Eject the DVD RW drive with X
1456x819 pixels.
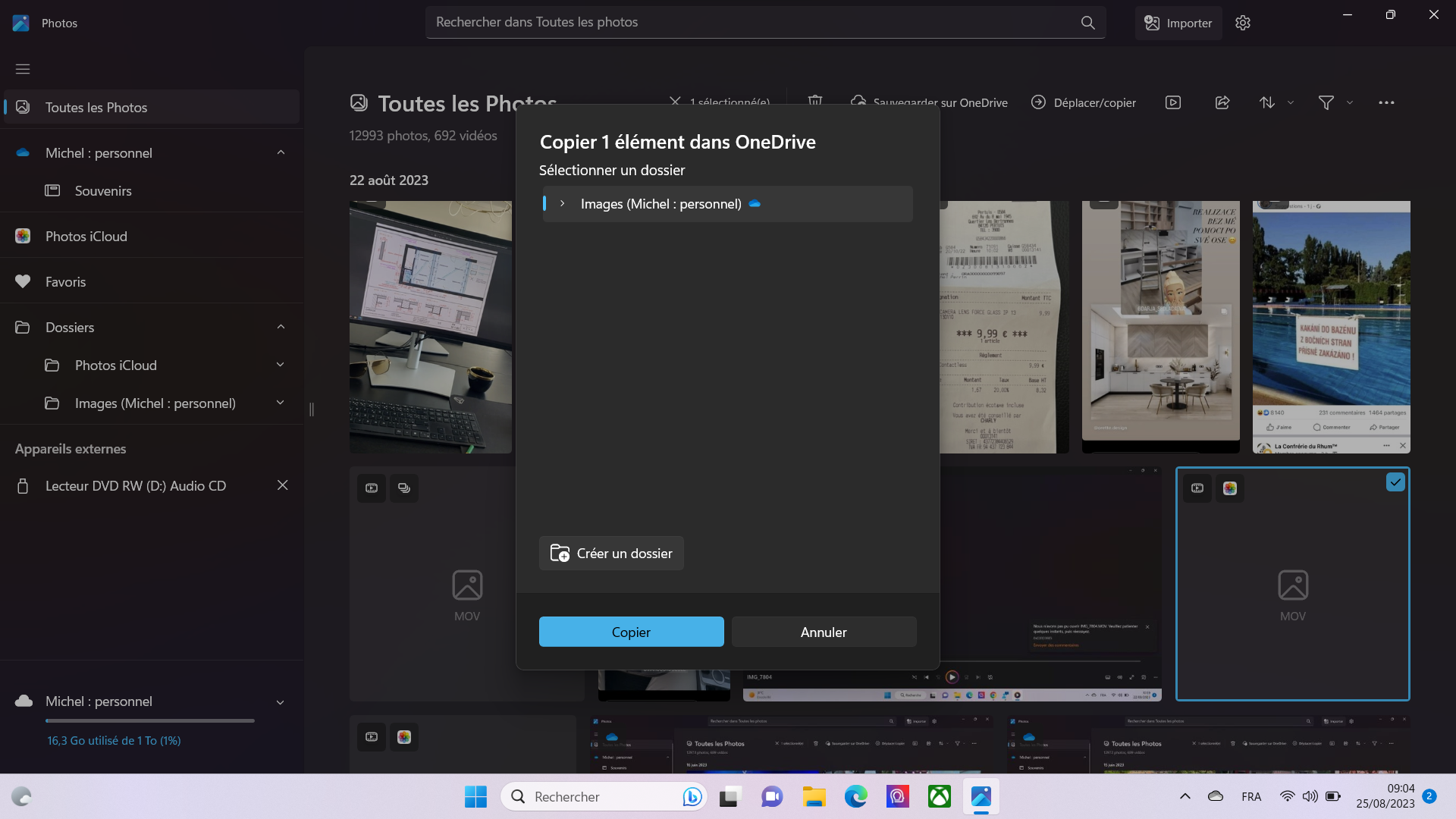[282, 485]
